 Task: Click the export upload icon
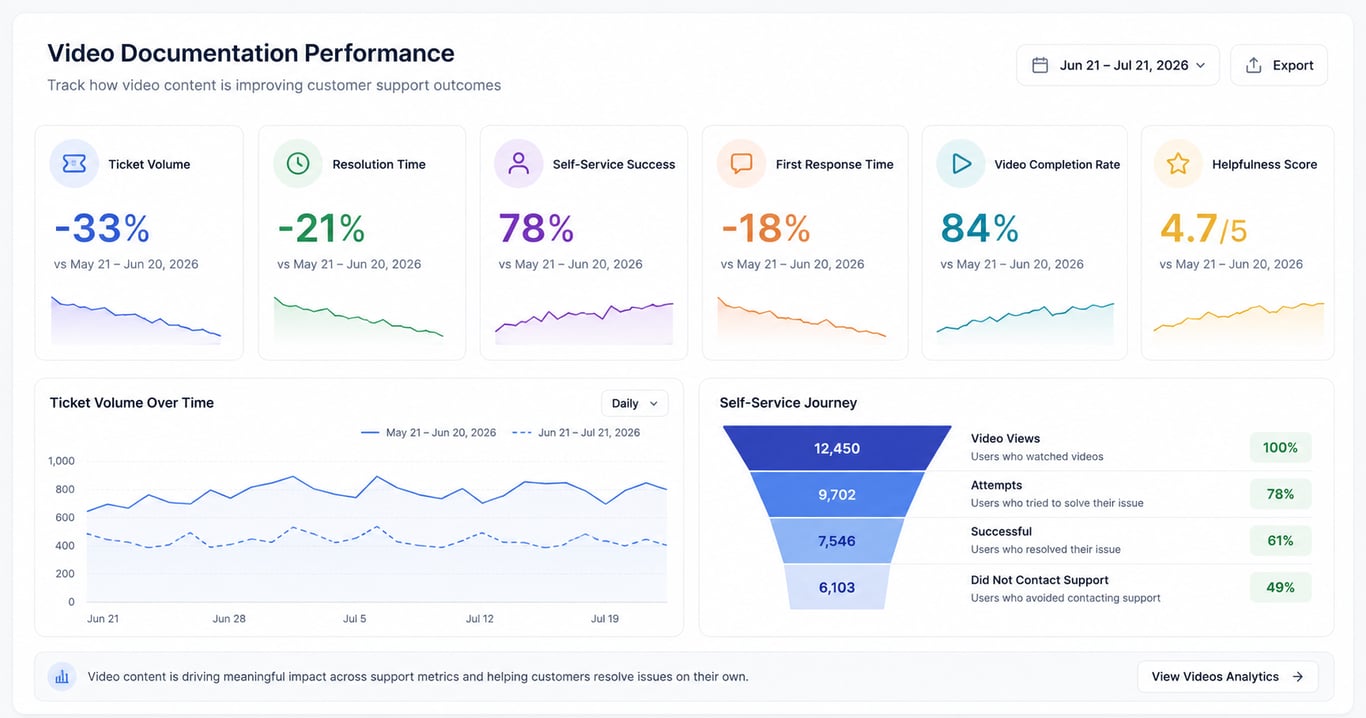click(1253, 65)
